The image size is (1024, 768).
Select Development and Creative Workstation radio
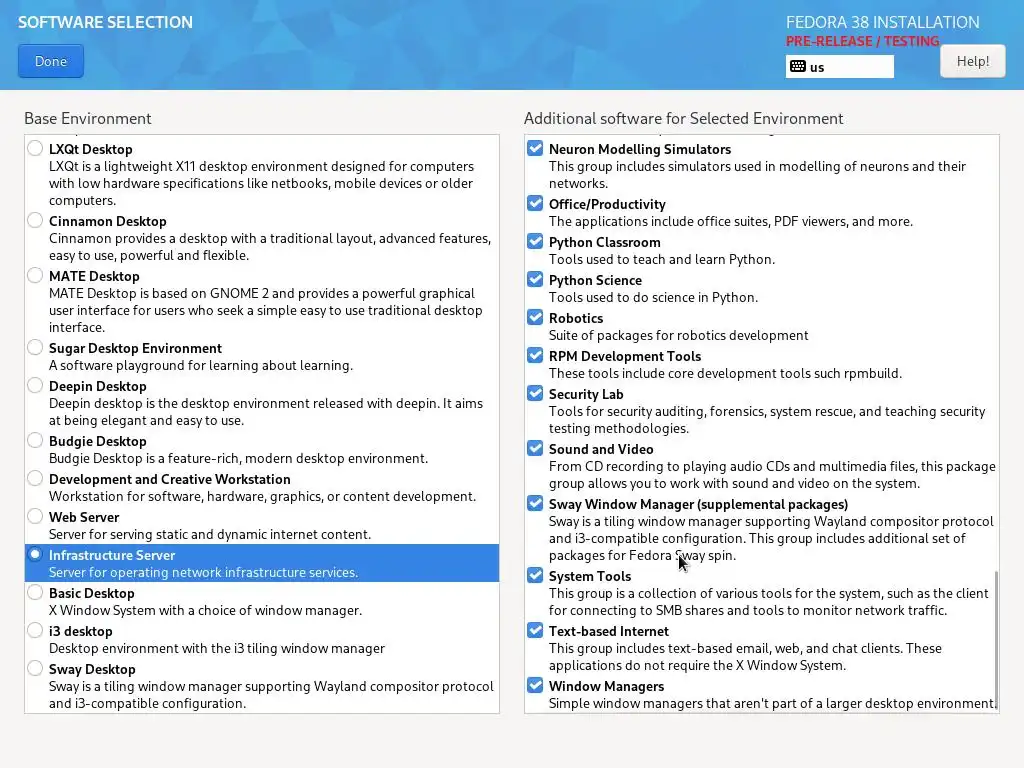[x=35, y=477]
